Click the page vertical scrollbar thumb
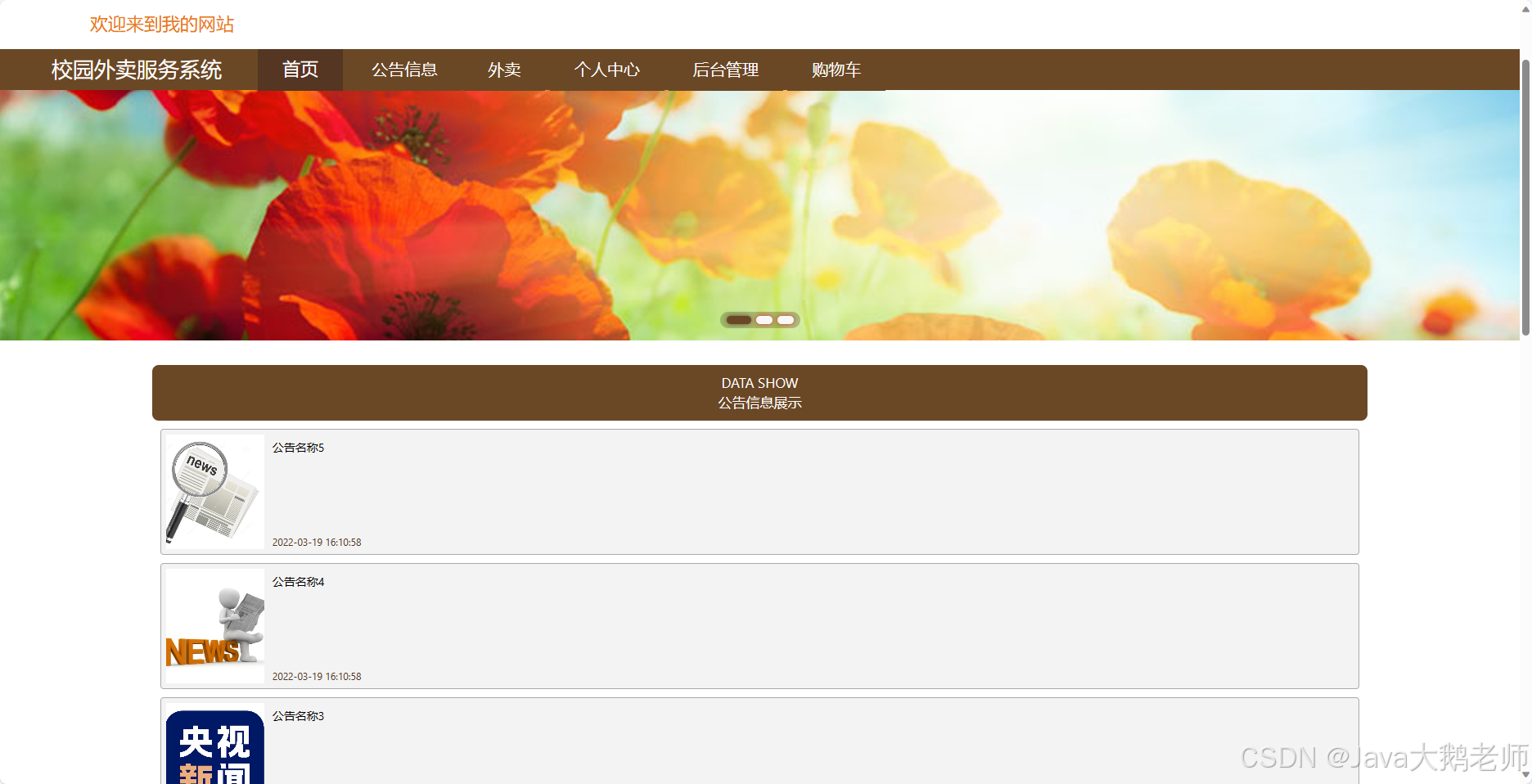Screen dimensions: 1532x784 (x=1525, y=196)
